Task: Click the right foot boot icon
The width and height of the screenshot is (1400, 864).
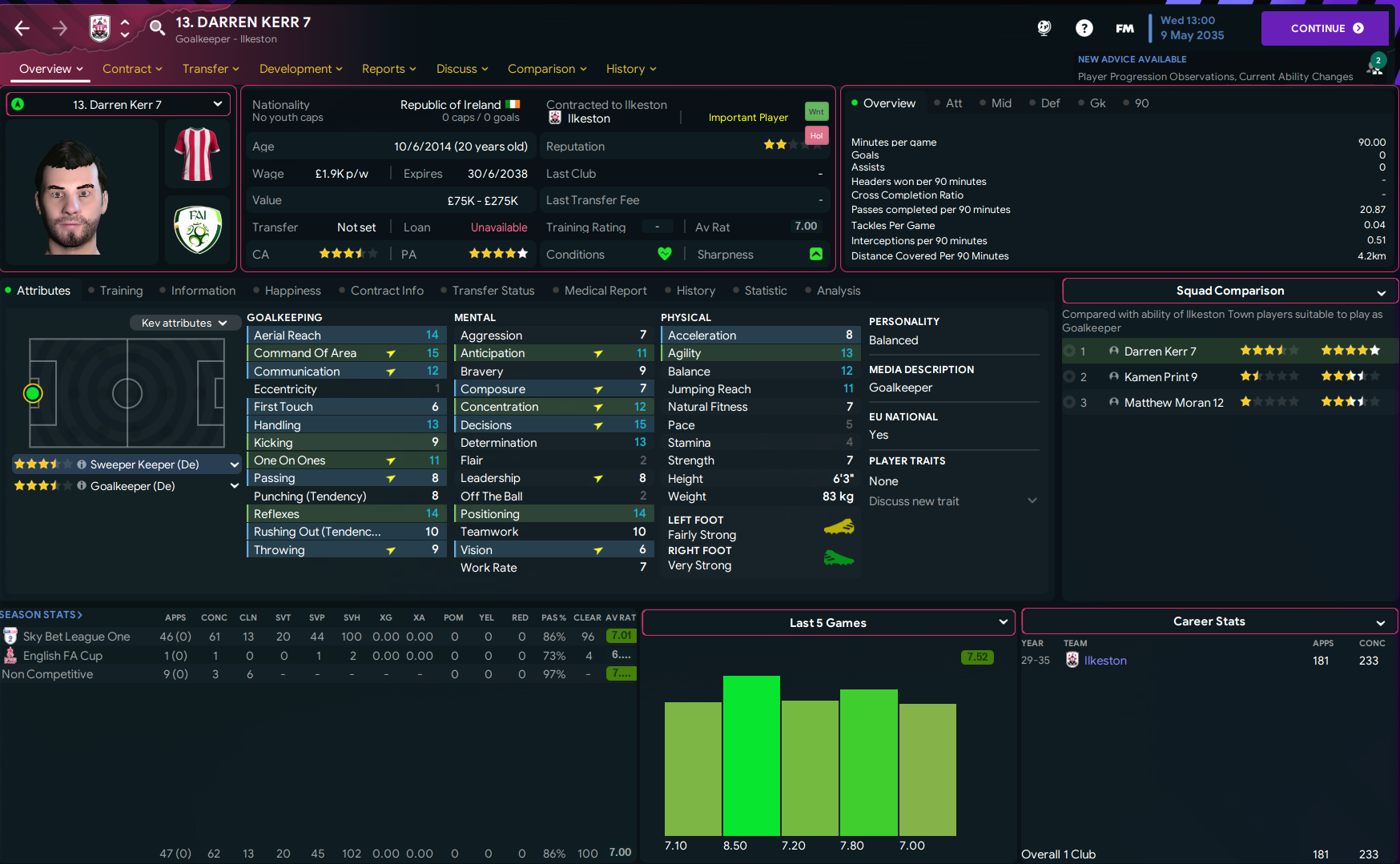Action: pyautogui.click(x=839, y=557)
